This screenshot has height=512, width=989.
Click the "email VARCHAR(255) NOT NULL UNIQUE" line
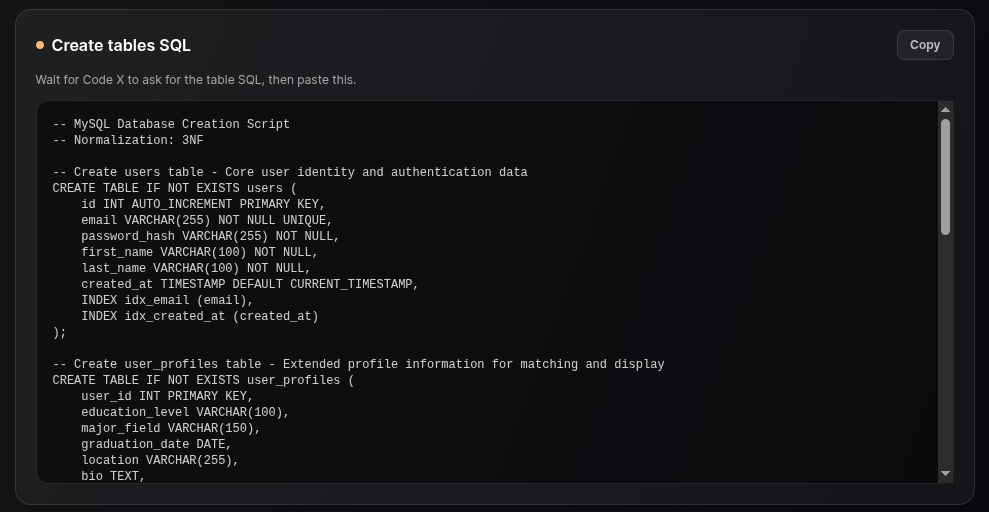(x=207, y=221)
